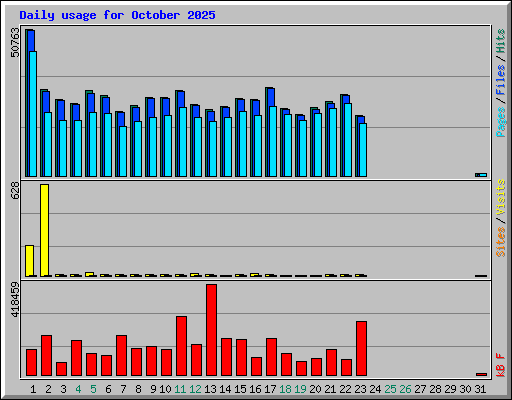Click the tallest red KB bar for day 13

click(x=211, y=330)
